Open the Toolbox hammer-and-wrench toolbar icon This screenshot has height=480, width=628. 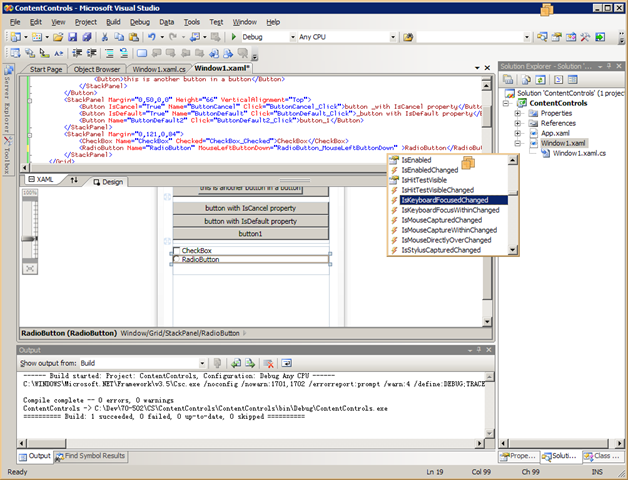585,37
